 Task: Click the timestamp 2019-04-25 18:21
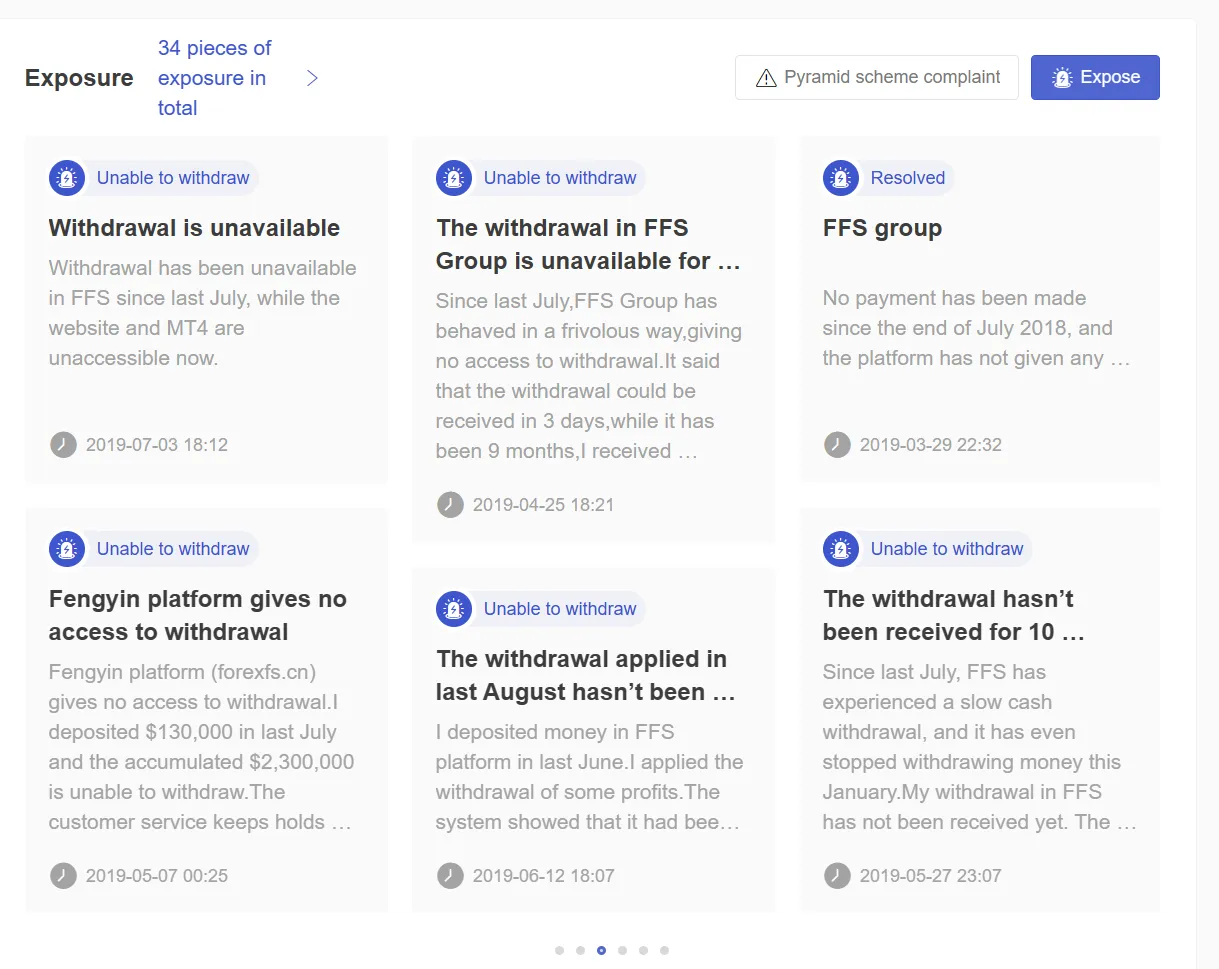[x=544, y=505]
